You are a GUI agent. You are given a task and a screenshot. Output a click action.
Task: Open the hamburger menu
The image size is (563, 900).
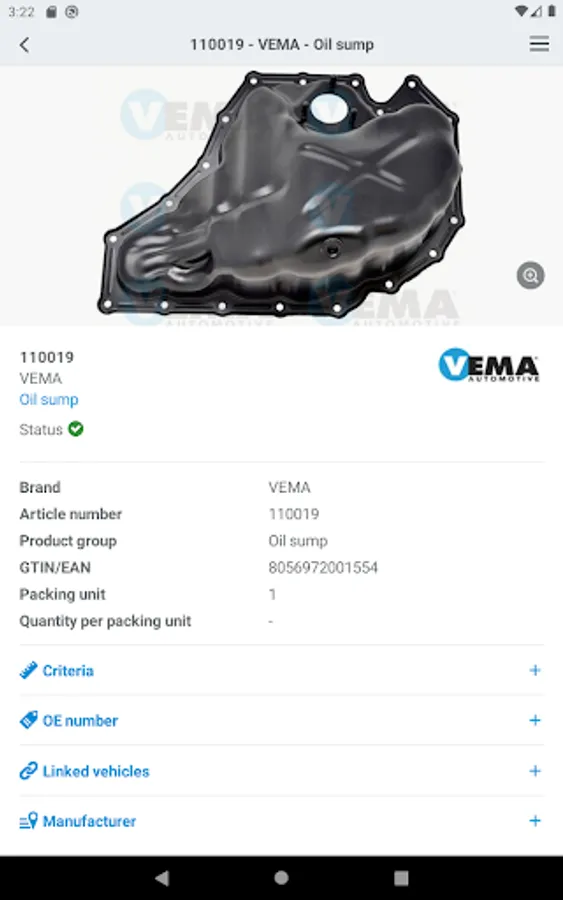tap(539, 44)
